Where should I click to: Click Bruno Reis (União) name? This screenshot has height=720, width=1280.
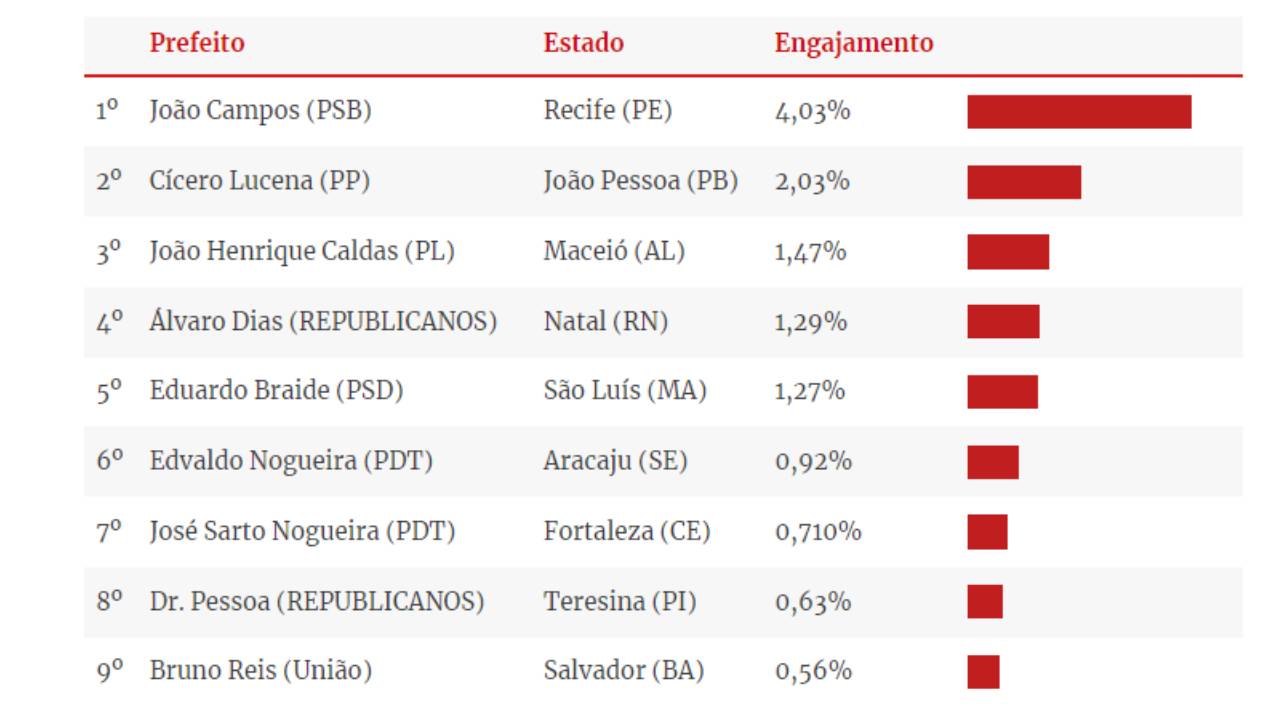click(261, 671)
